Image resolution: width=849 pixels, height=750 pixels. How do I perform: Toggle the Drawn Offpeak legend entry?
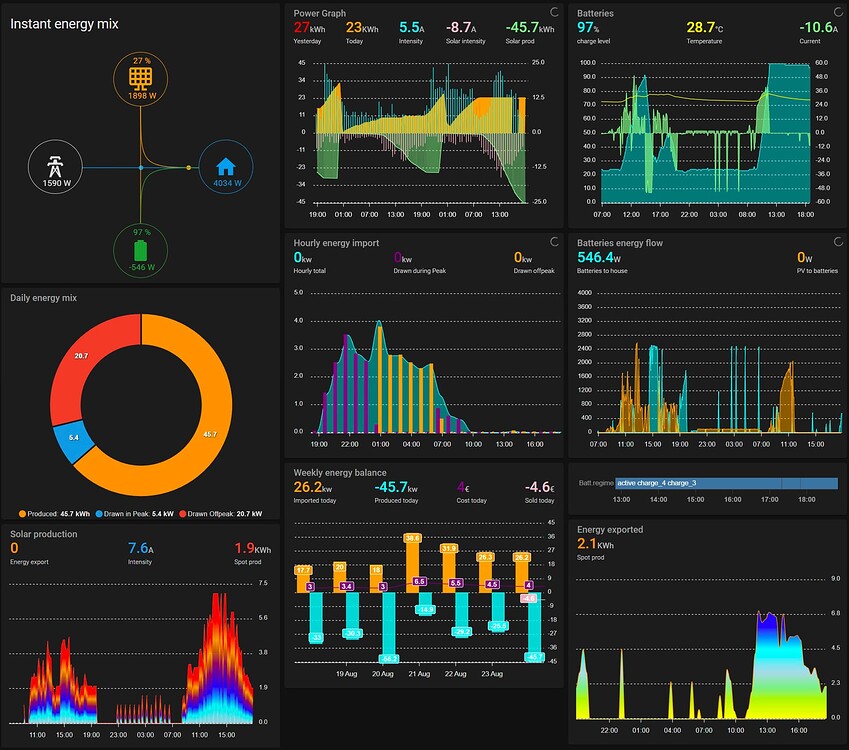coord(220,514)
